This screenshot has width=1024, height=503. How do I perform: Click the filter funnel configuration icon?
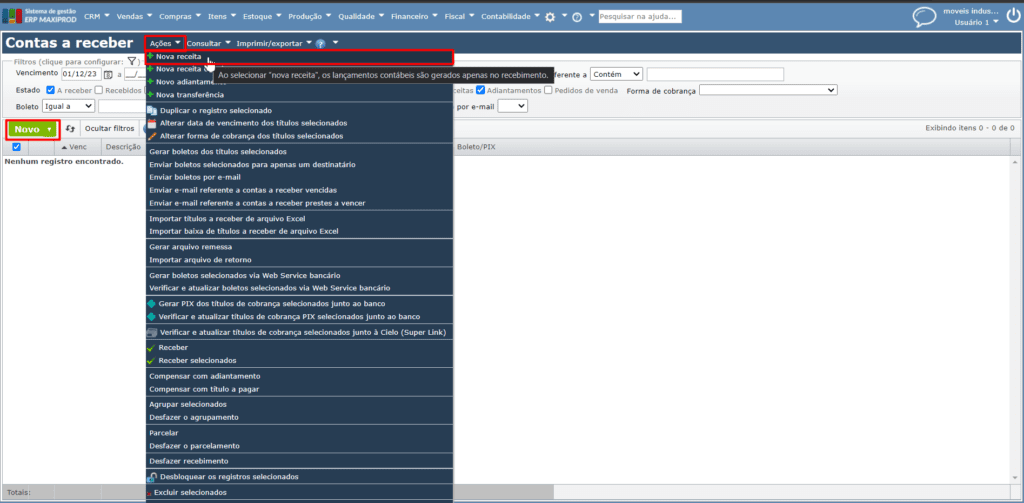point(131,61)
